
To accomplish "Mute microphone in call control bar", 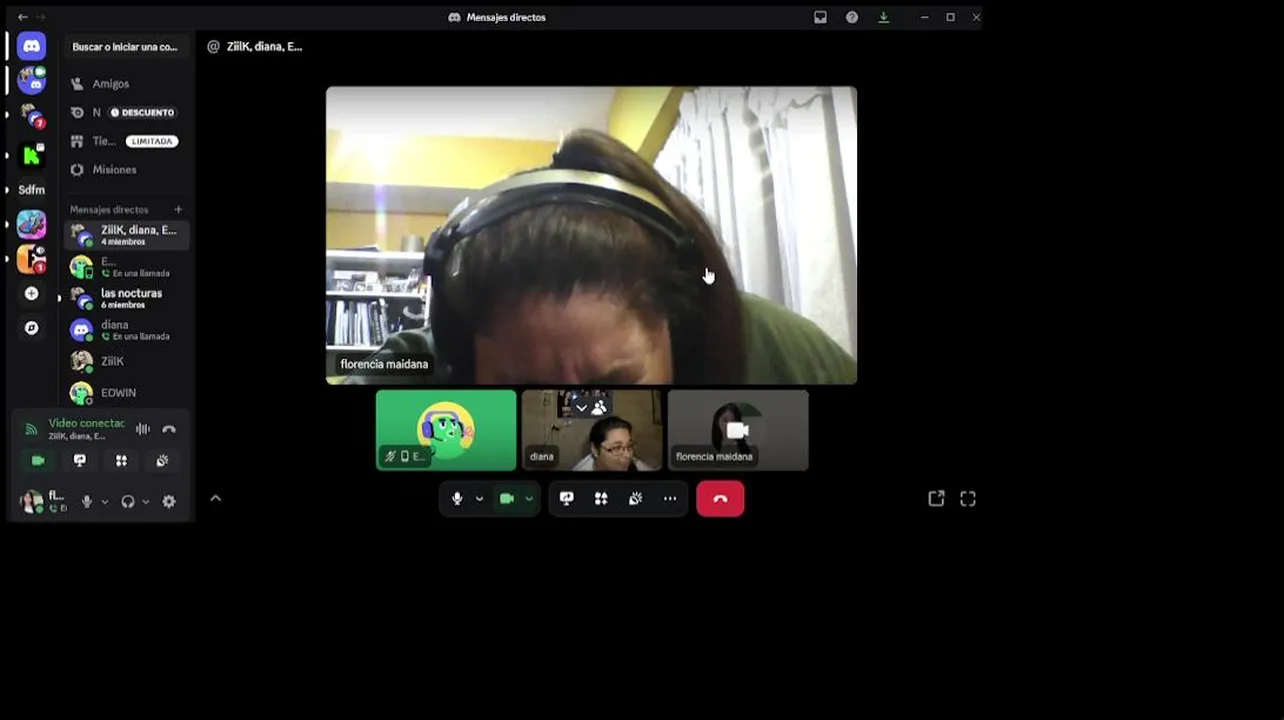I will coord(457,498).
